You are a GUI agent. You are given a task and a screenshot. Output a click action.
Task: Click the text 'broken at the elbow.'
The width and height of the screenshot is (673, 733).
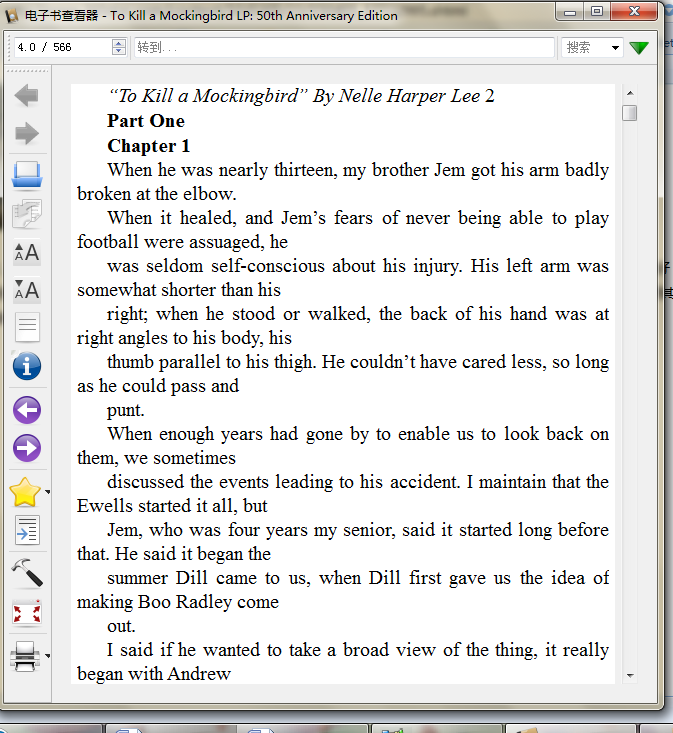point(157,194)
